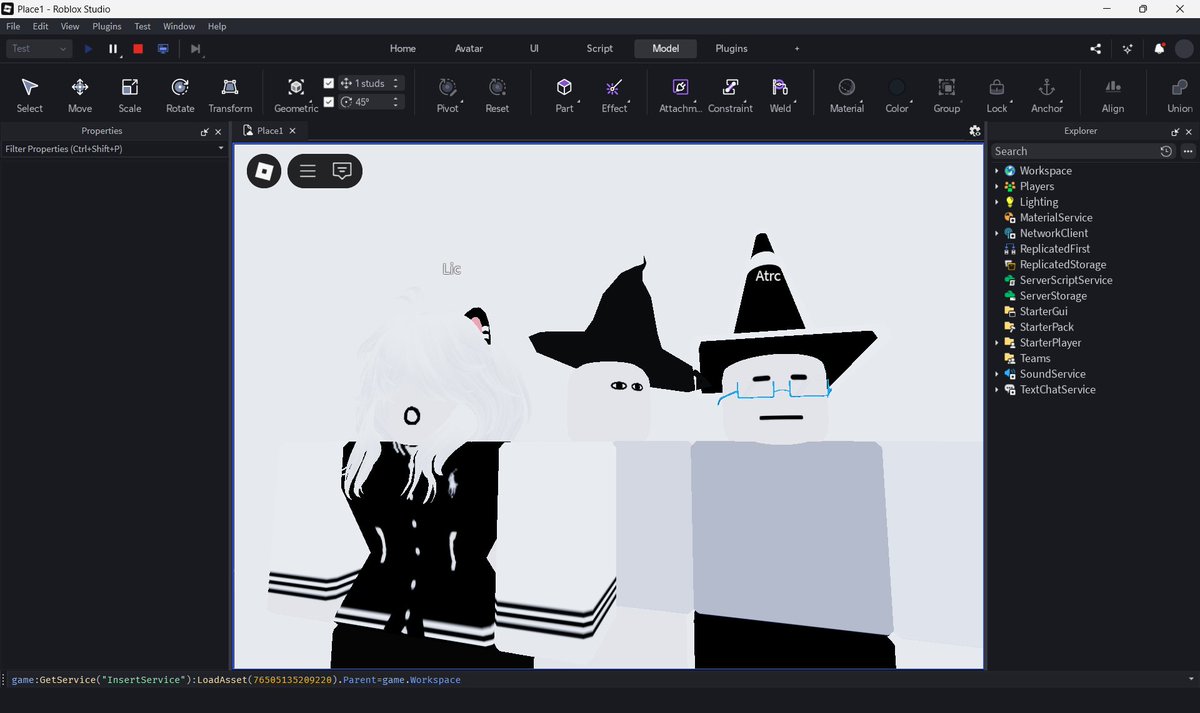The width and height of the screenshot is (1200, 713).
Task: Click the Geometric snapping mode icon
Action: point(296,88)
